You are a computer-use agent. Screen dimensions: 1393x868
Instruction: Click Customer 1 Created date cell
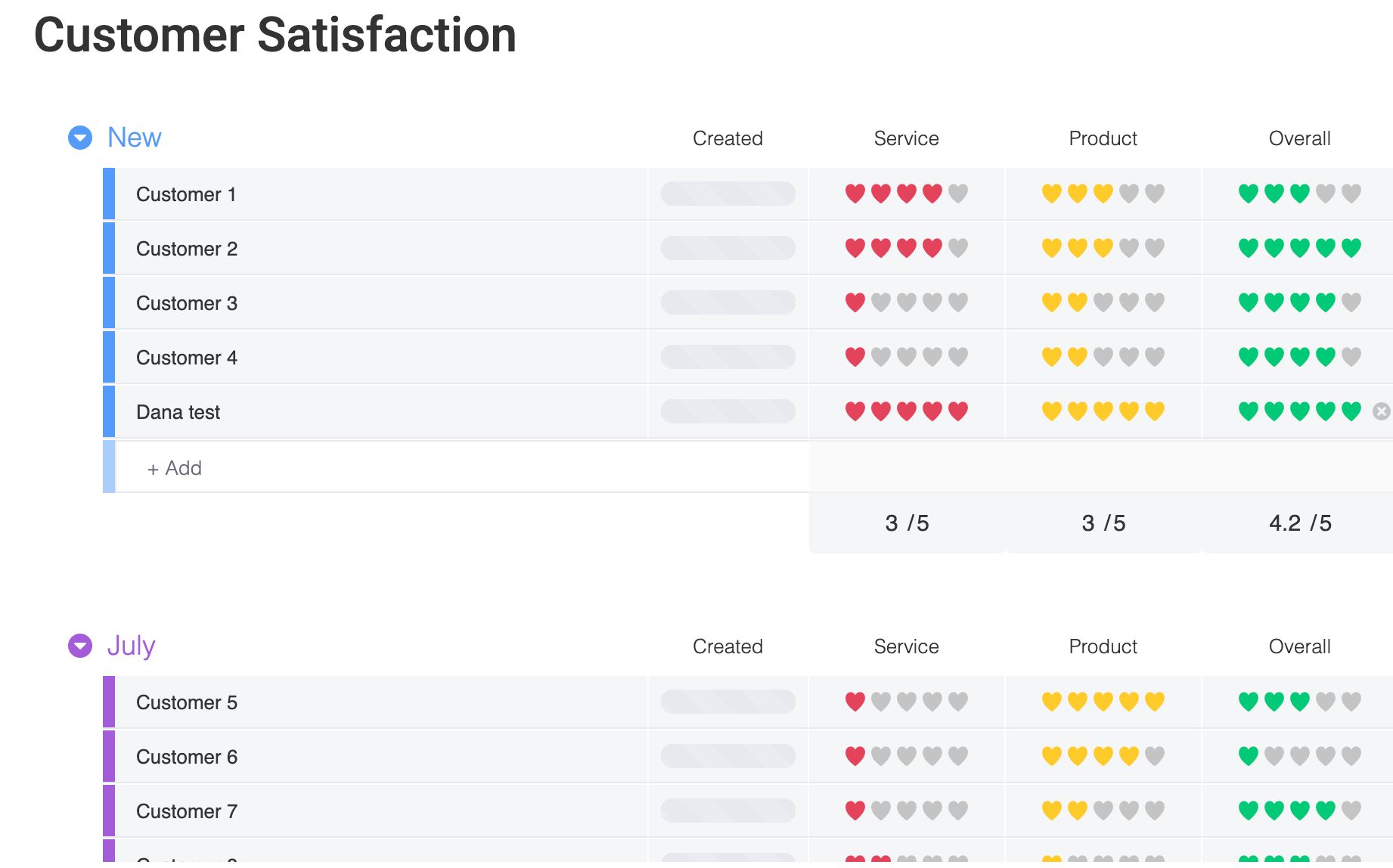coord(728,194)
